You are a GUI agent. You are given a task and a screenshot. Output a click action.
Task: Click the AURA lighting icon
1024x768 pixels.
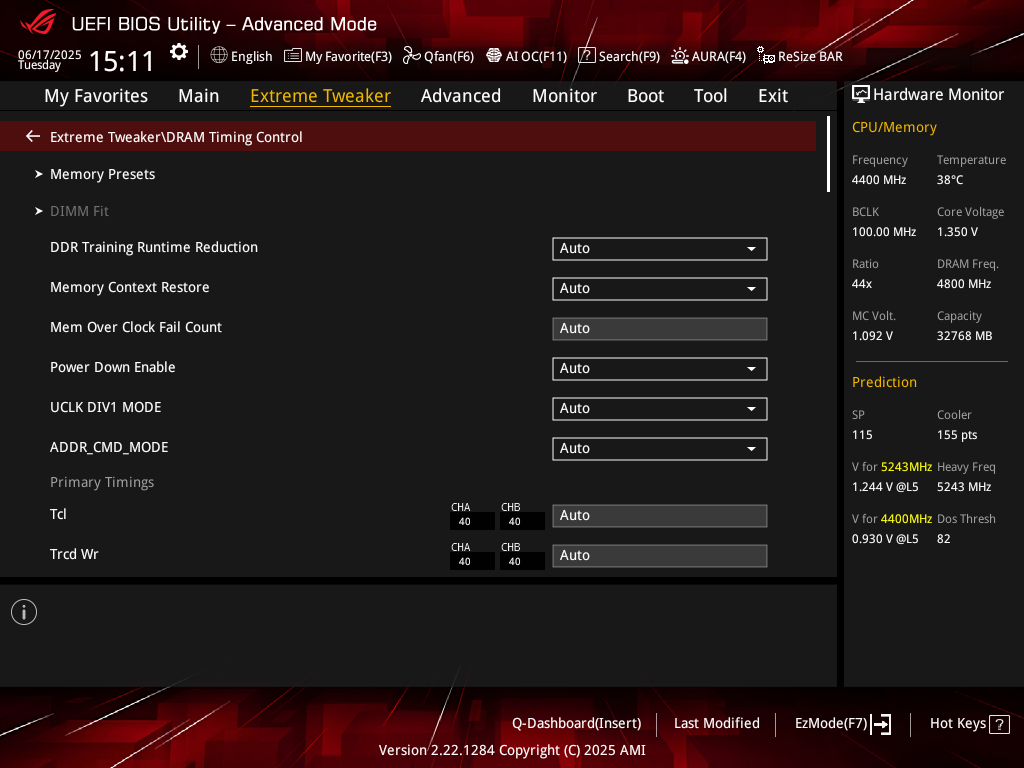(x=680, y=56)
